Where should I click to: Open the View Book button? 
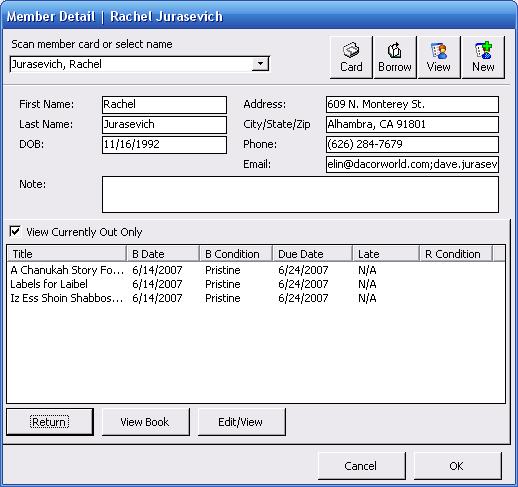145,422
